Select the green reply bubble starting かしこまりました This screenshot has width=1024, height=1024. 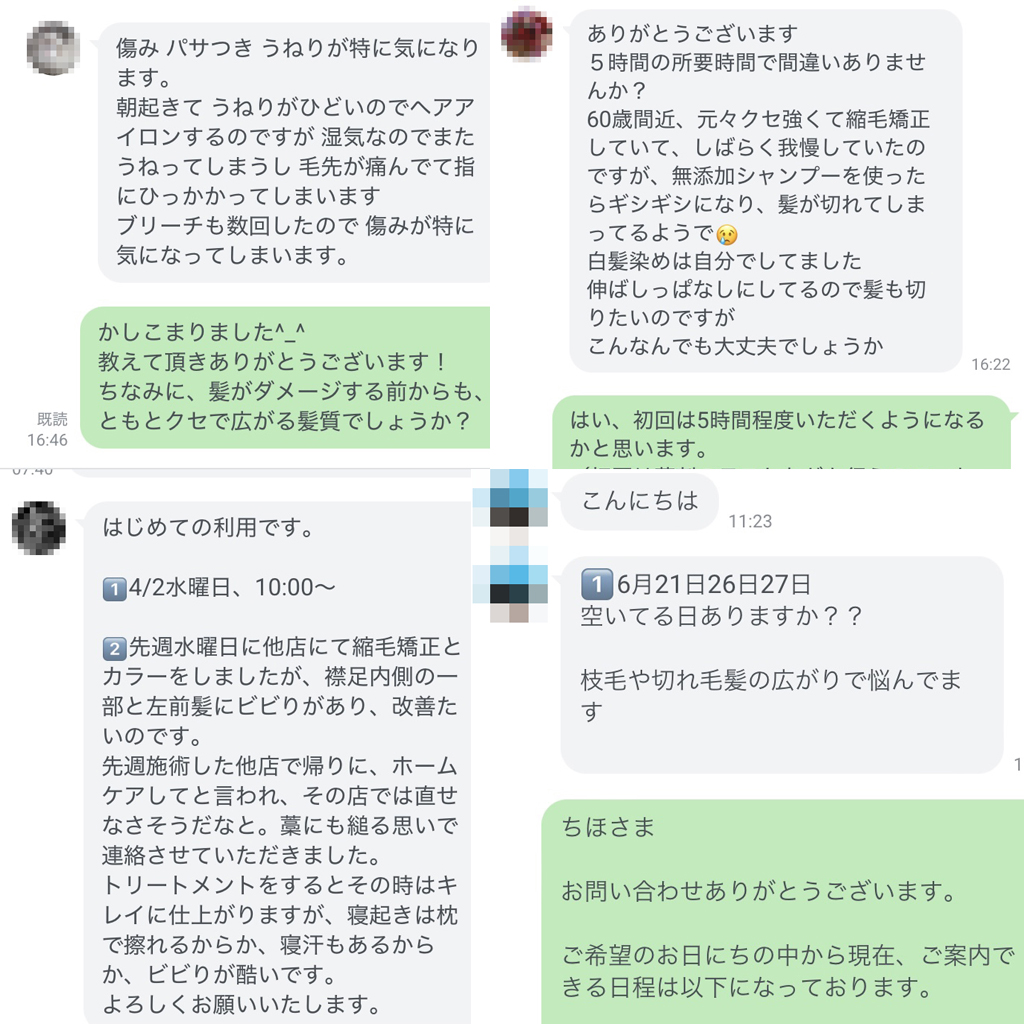285,377
